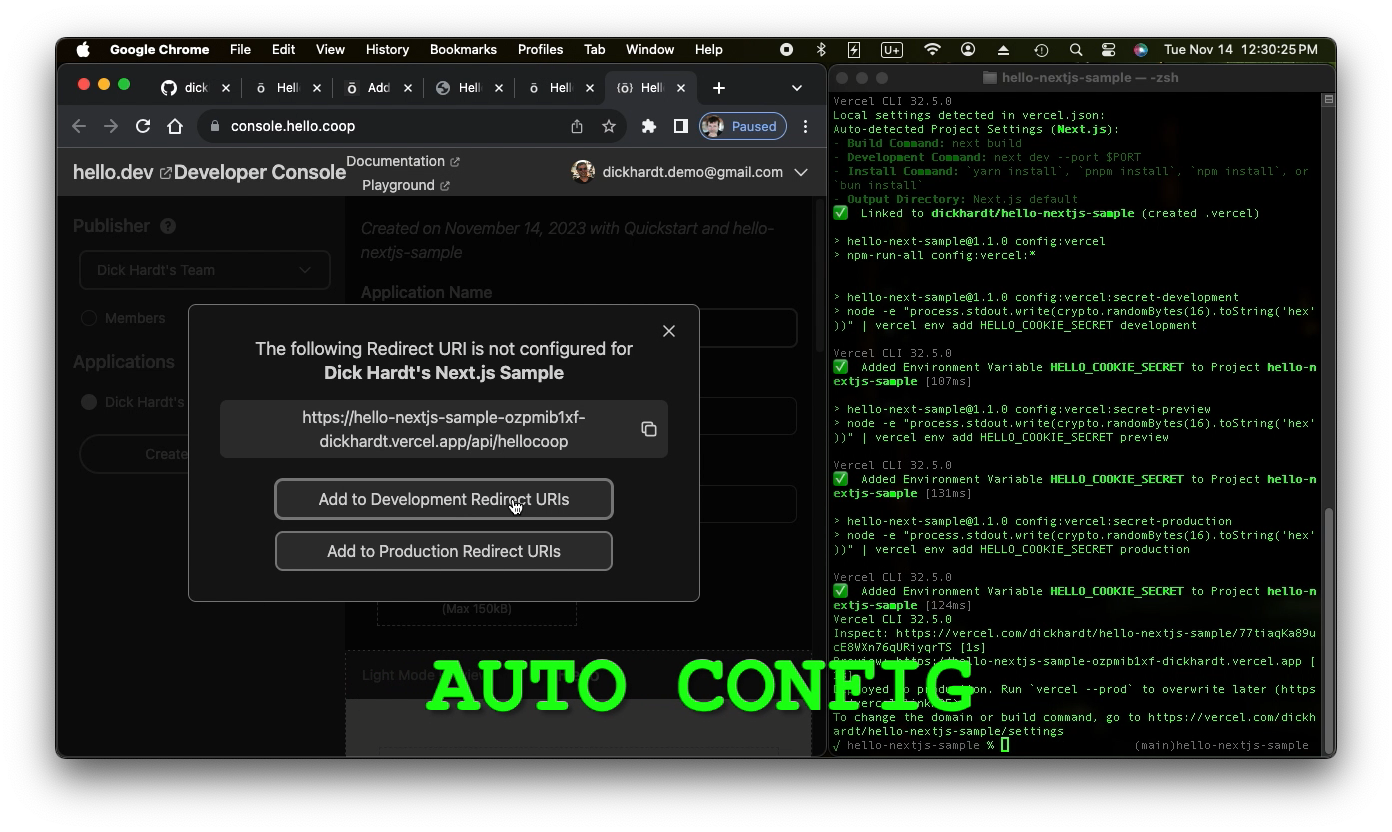This screenshot has width=1392, height=832.
Task: Add URI to Production Redirect URIs
Action: 444,551
